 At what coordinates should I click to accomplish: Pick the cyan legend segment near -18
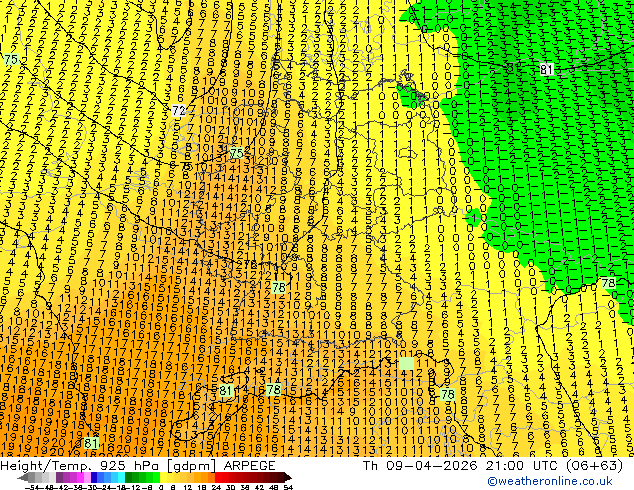pyautogui.click(x=121, y=478)
